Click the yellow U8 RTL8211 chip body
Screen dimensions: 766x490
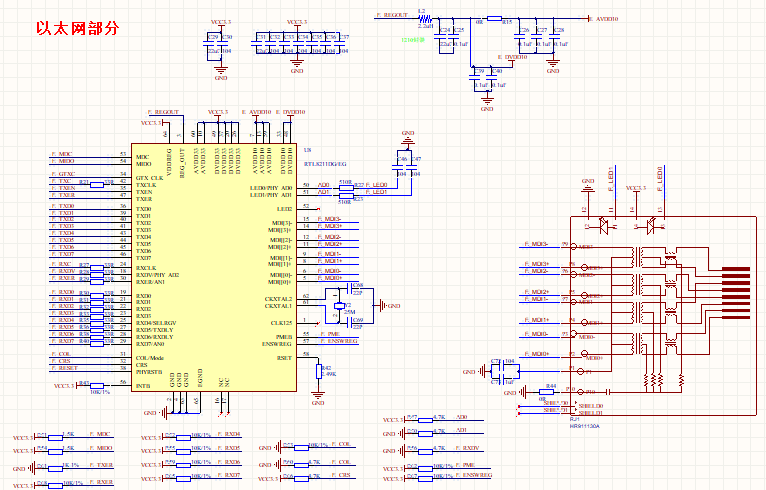[x=214, y=267]
